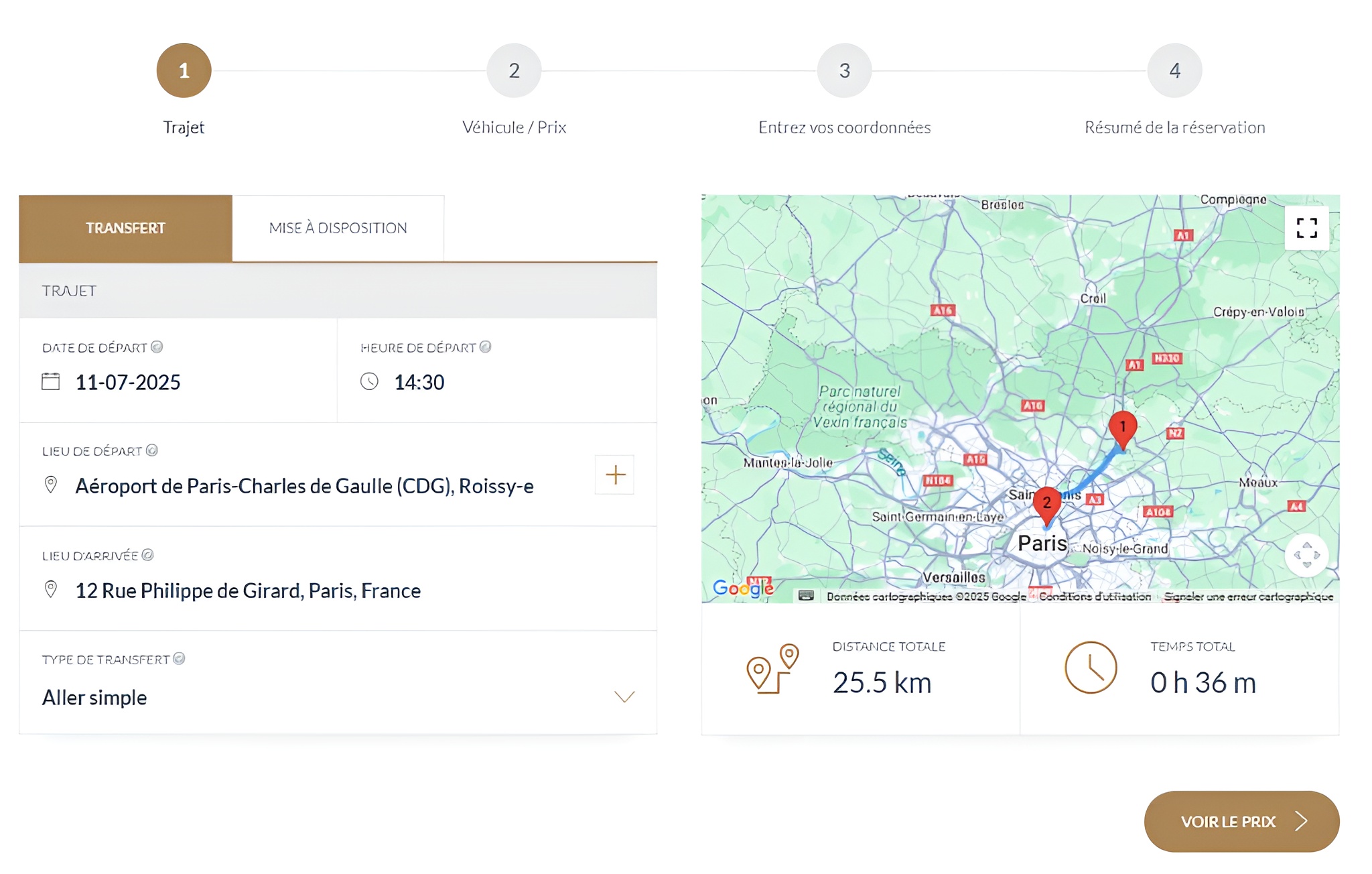Click map marker number 2
Viewport: 1372px width, 874px height.
click(x=1046, y=503)
